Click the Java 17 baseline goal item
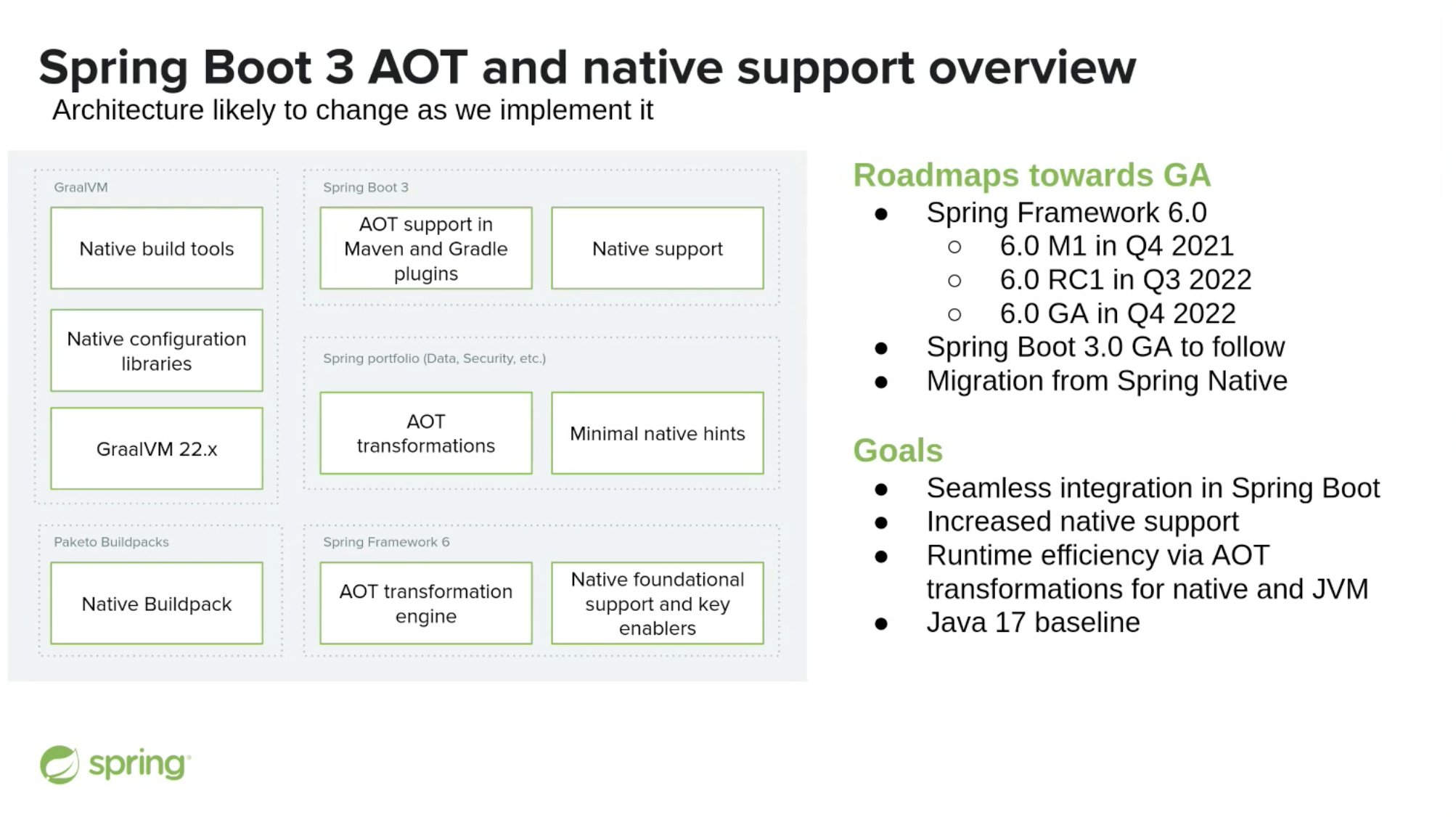This screenshot has width=1456, height=817. 1034,622
